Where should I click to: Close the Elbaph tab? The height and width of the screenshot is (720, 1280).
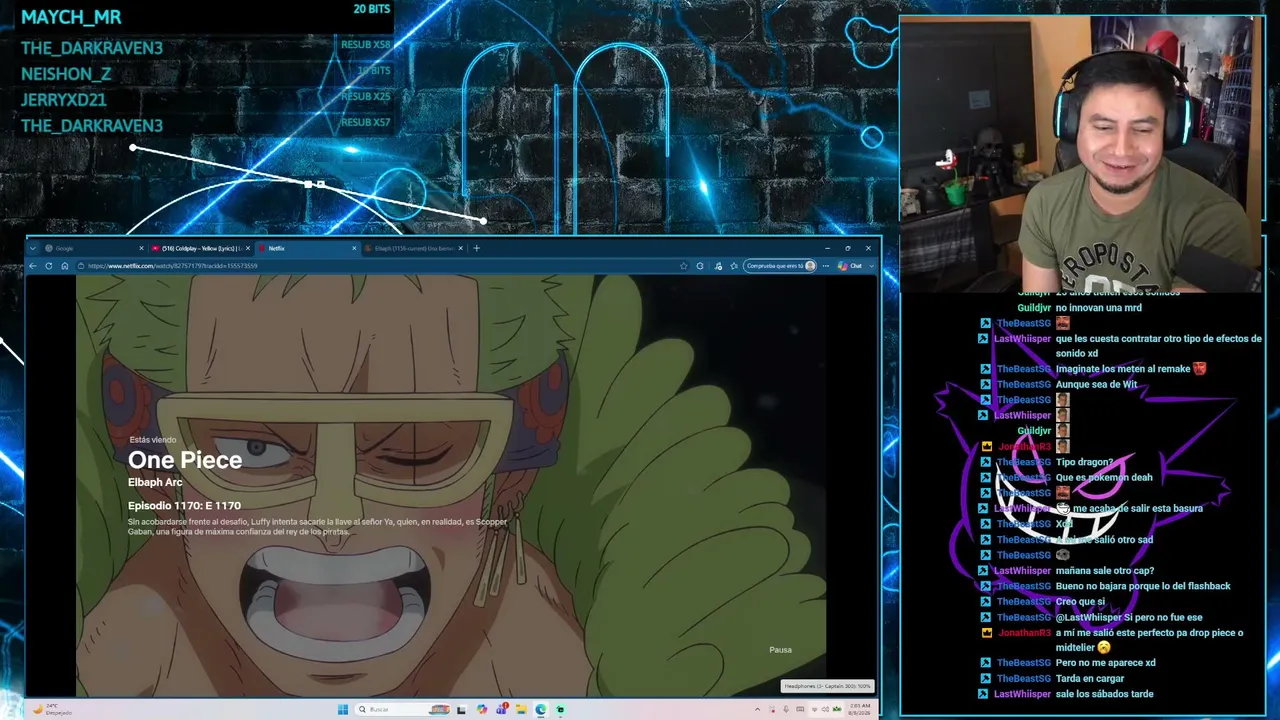coord(461,248)
